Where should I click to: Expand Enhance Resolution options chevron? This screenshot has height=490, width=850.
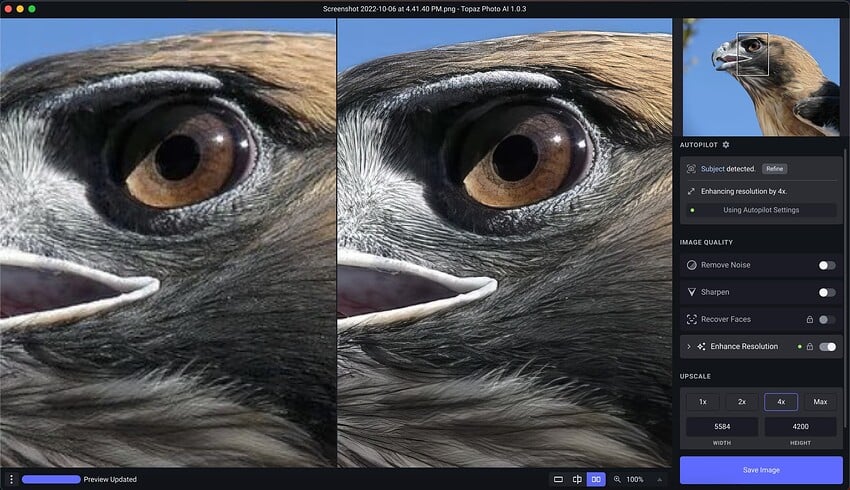coord(689,346)
